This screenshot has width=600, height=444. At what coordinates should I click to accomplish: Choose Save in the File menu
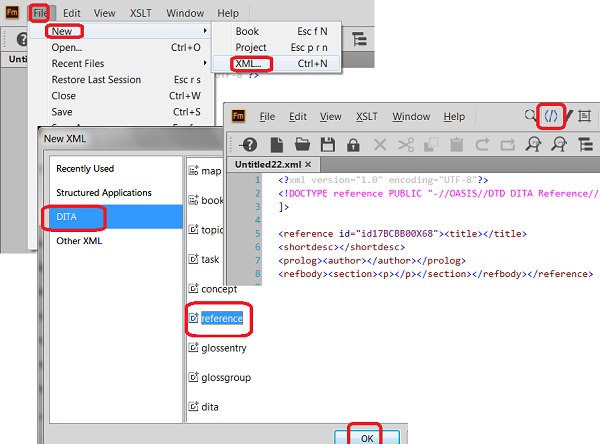[x=120, y=111]
